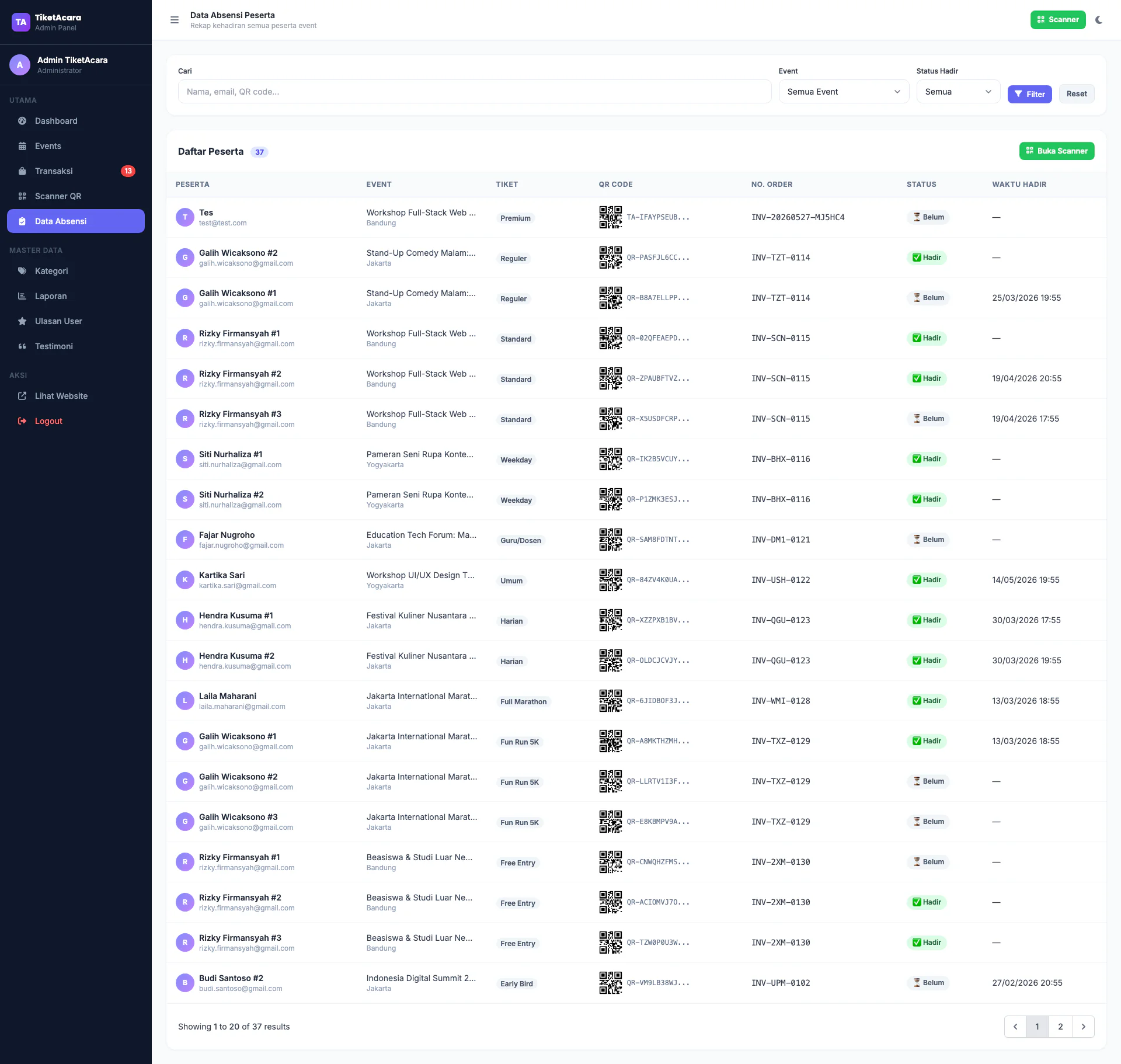Expand the Status Hadir dropdown
Viewport: 1121px width, 1064px height.
click(958, 92)
